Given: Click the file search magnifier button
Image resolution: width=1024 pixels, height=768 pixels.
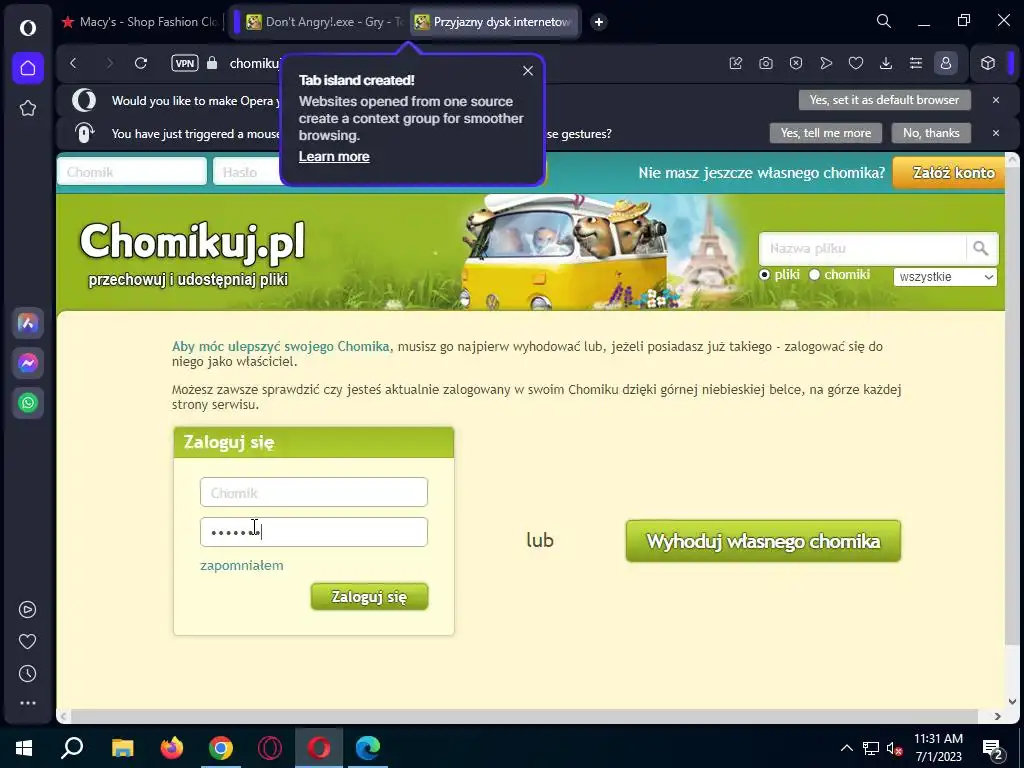Looking at the screenshot, I should 980,248.
